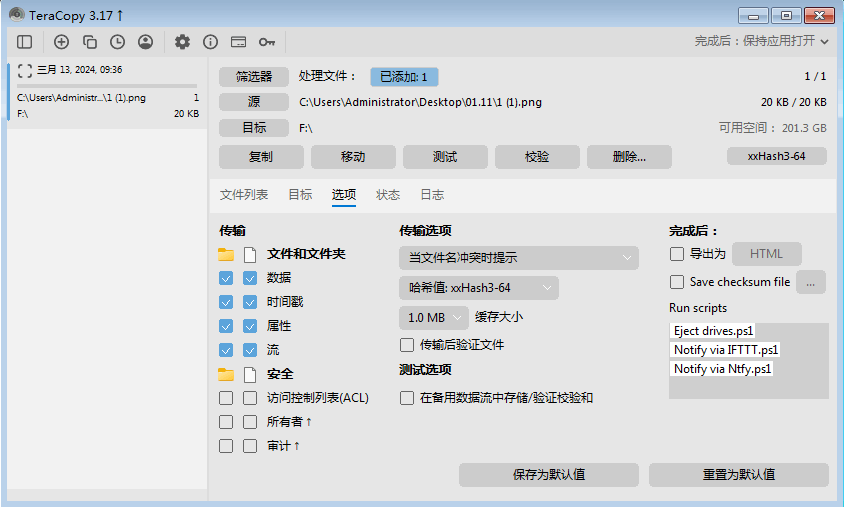Toggle folder checkbox for 数据
Viewport: 844px width, 507px height.
pos(226,278)
